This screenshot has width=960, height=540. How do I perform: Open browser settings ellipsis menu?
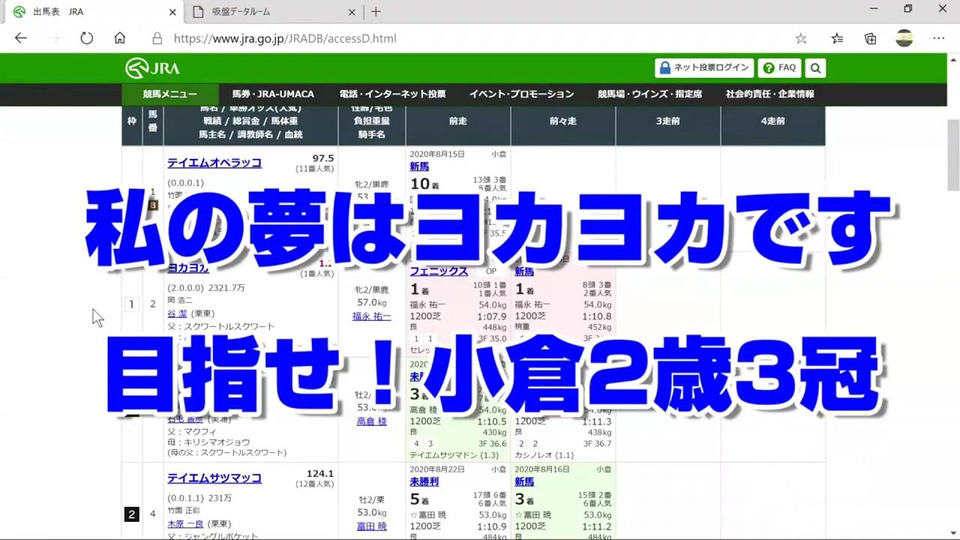[x=939, y=38]
